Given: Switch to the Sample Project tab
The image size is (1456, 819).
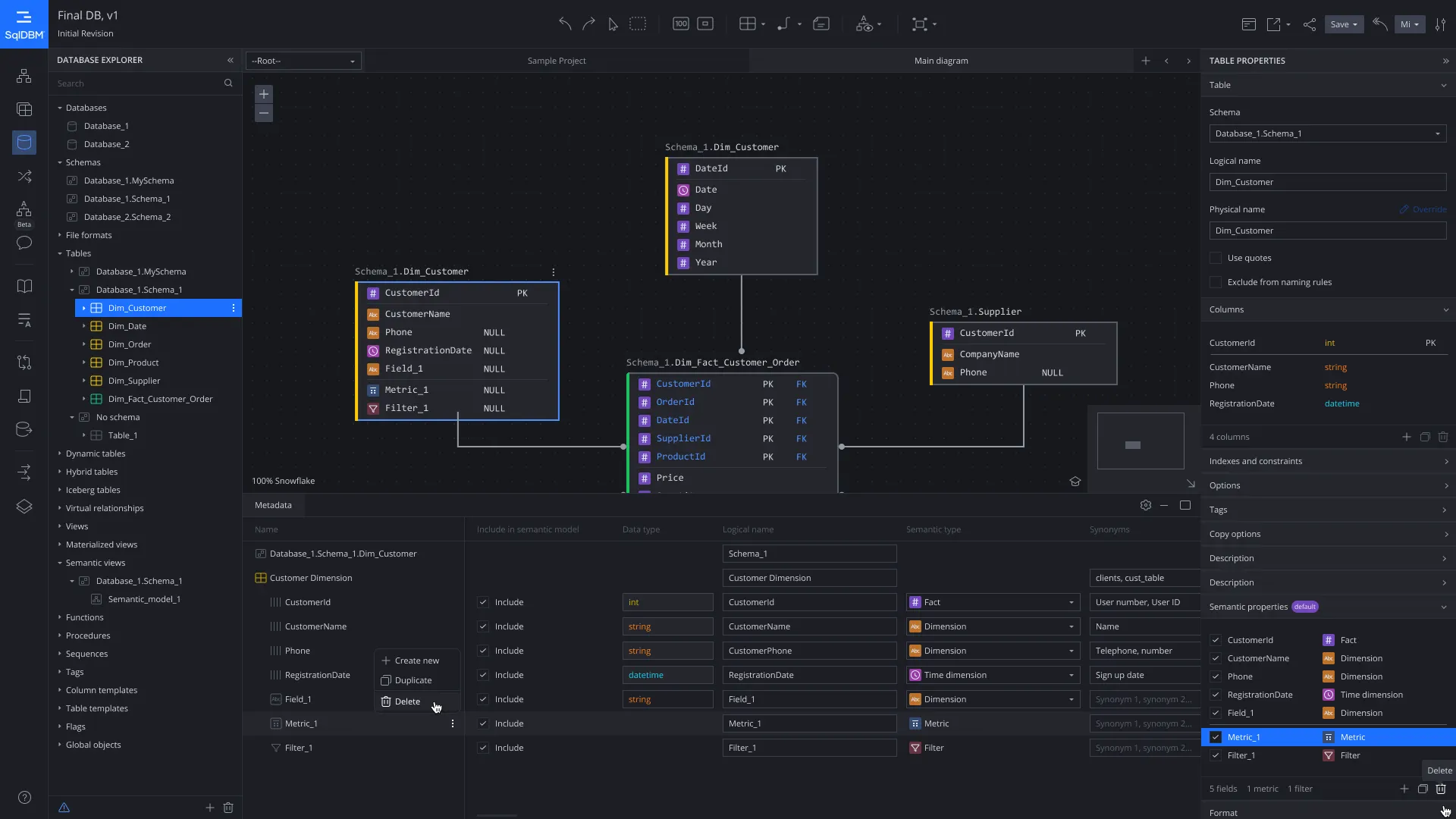Looking at the screenshot, I should tap(557, 61).
